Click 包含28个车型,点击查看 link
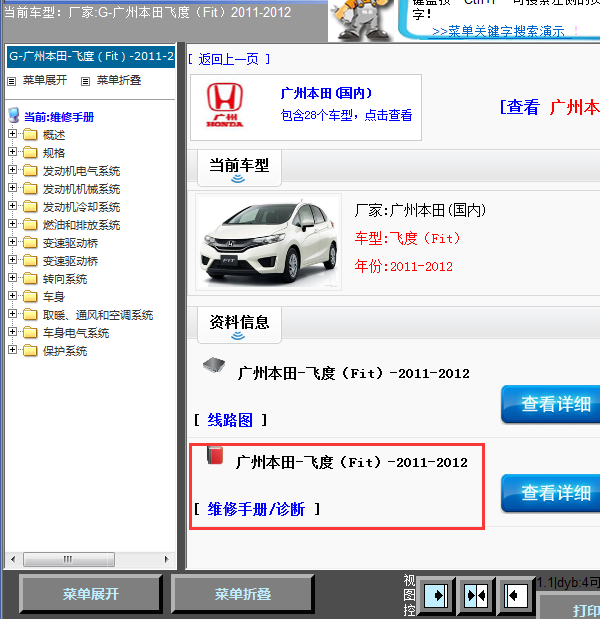The height and width of the screenshot is (619, 600). click(346, 115)
